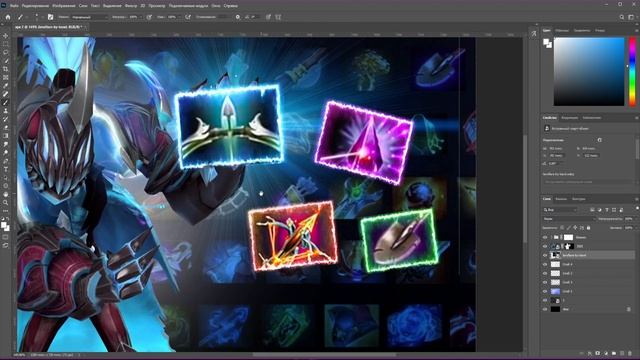Select the Rectangular Marquee tool

6,44
